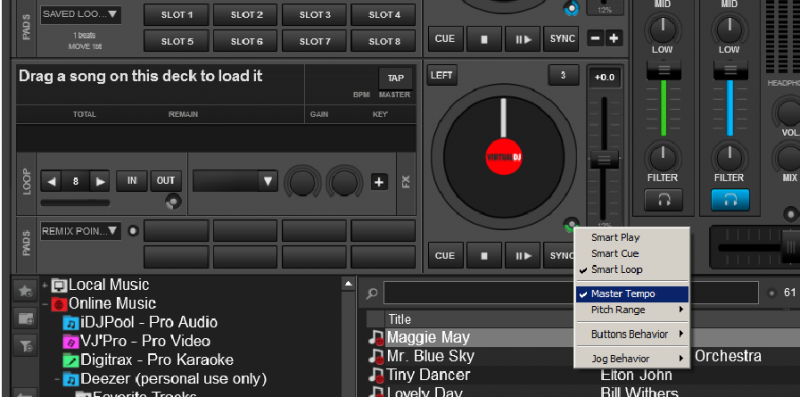
Task: Click the lower deck play/pause button
Action: [x=523, y=256]
